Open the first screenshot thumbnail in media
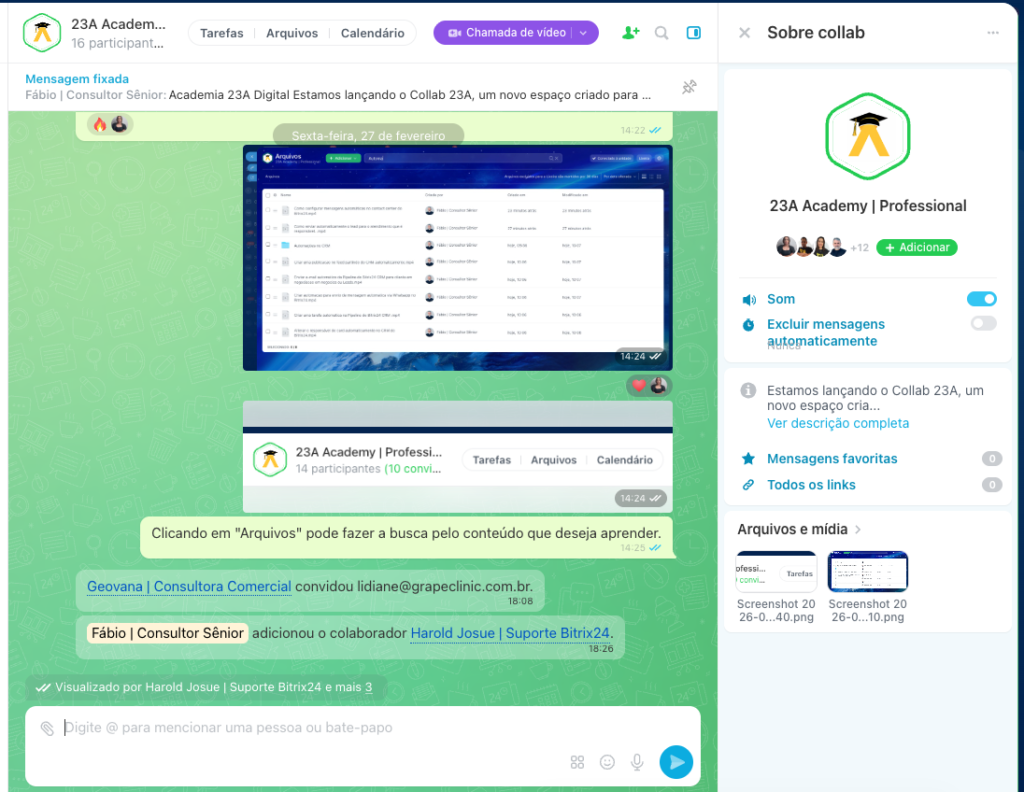Screen dimensions: 1024x792 coord(777,572)
